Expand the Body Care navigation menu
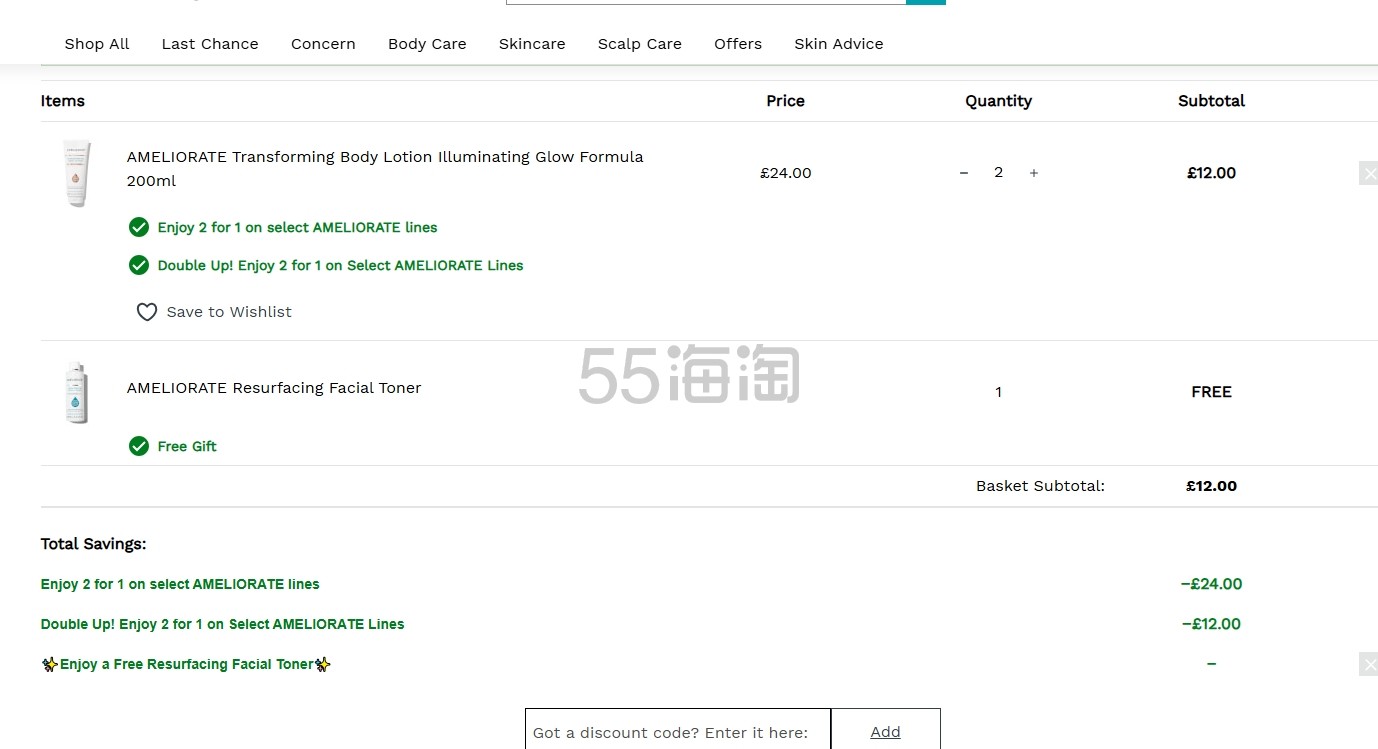This screenshot has height=749, width=1378. tap(427, 44)
